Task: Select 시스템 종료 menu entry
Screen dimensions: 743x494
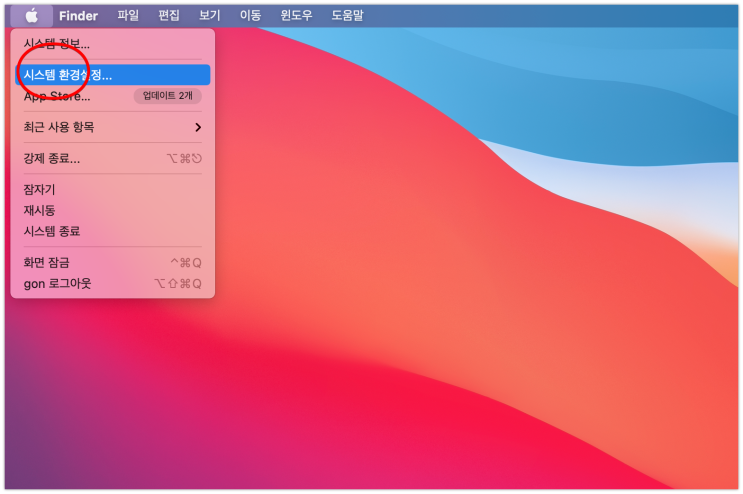Action: coord(113,231)
